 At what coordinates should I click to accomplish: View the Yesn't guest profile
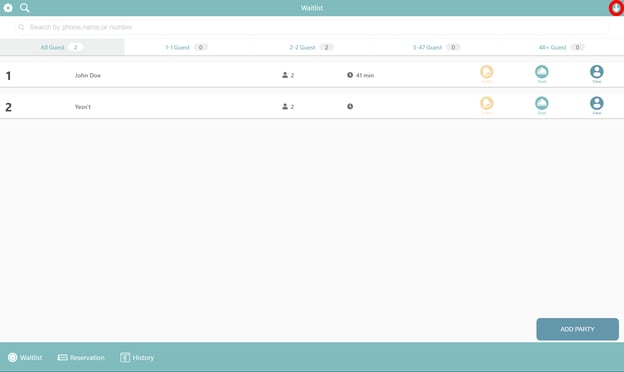[x=597, y=105]
